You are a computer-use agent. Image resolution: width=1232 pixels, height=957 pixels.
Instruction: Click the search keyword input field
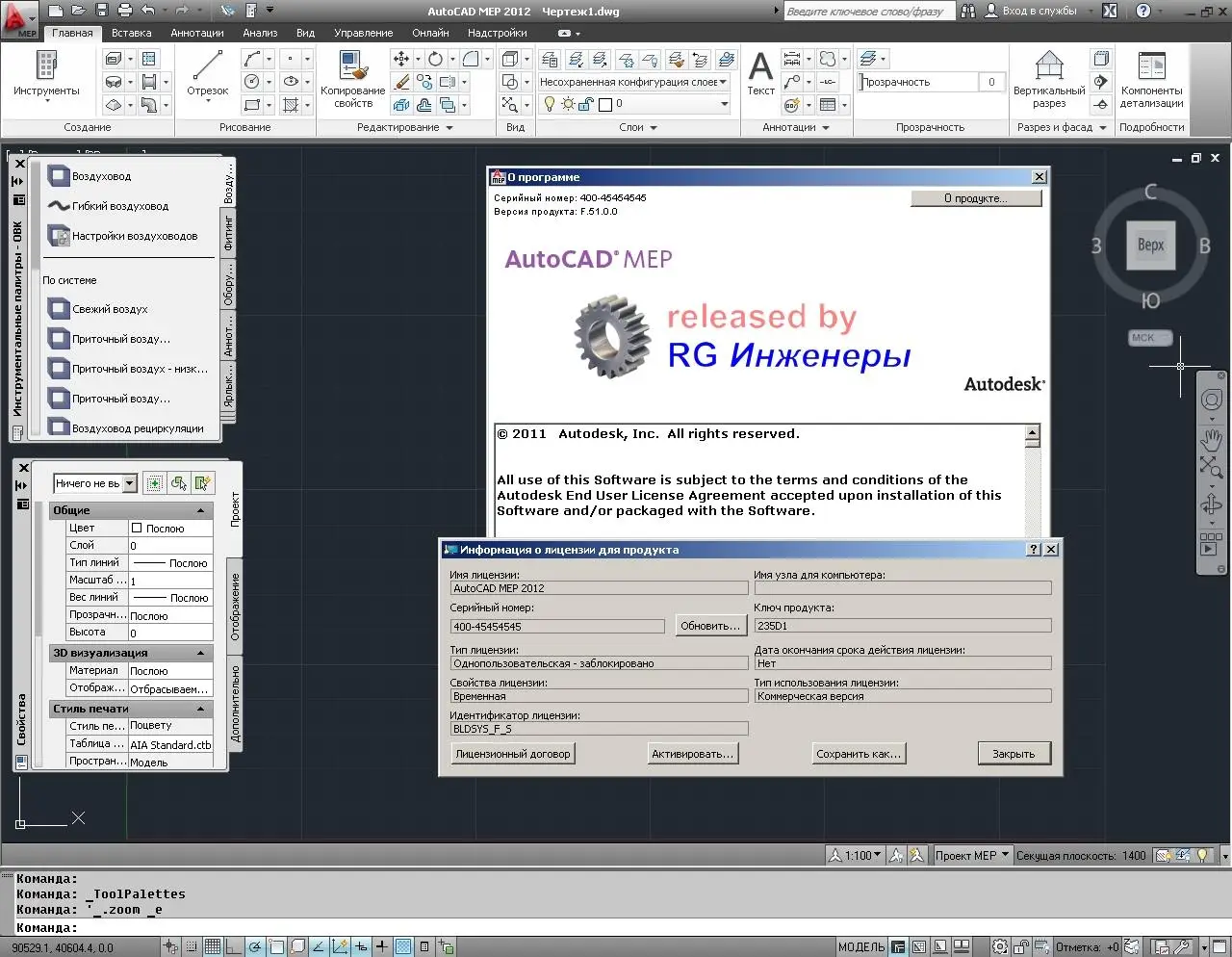[868, 11]
